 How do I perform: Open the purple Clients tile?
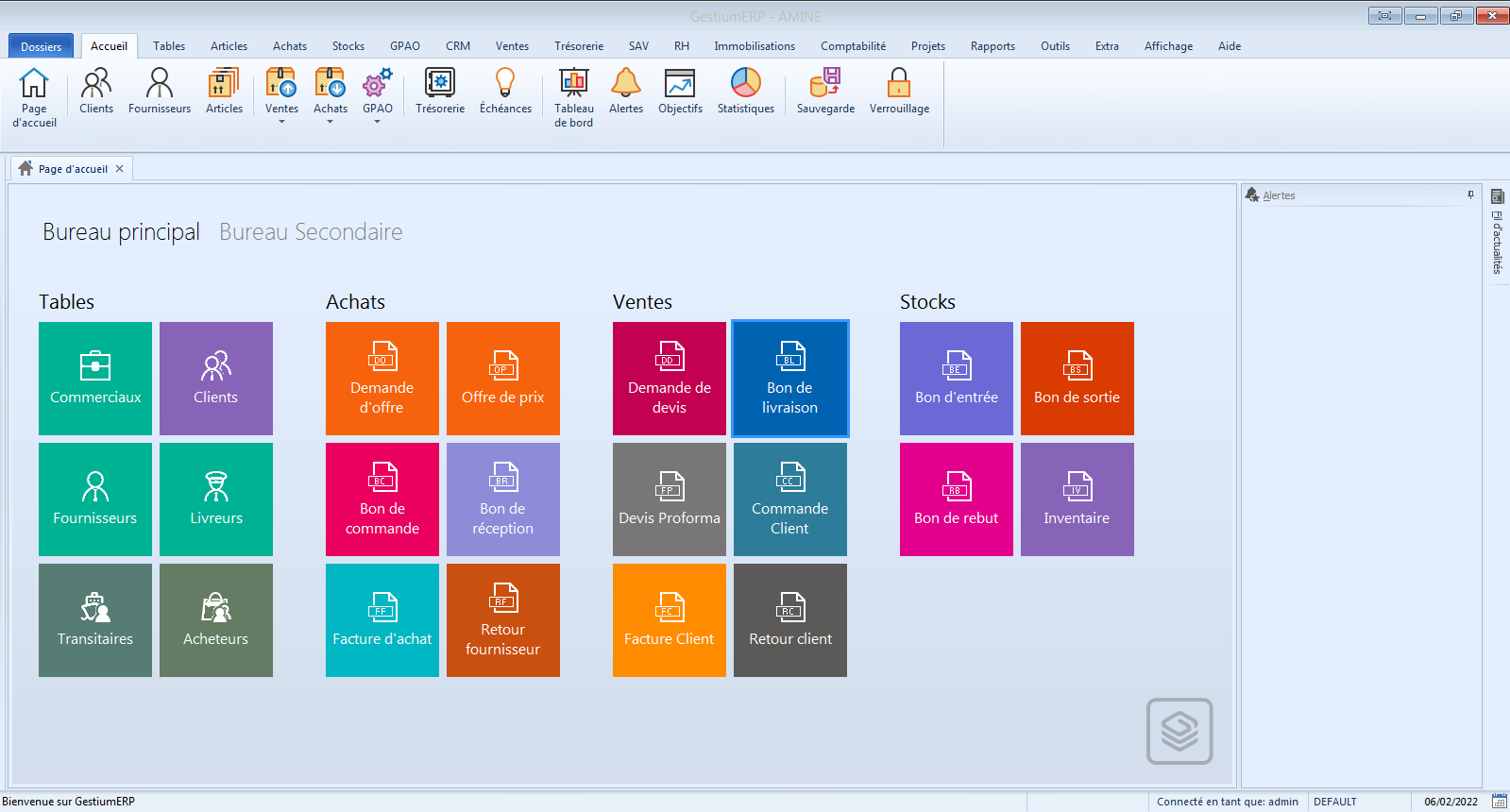click(216, 379)
